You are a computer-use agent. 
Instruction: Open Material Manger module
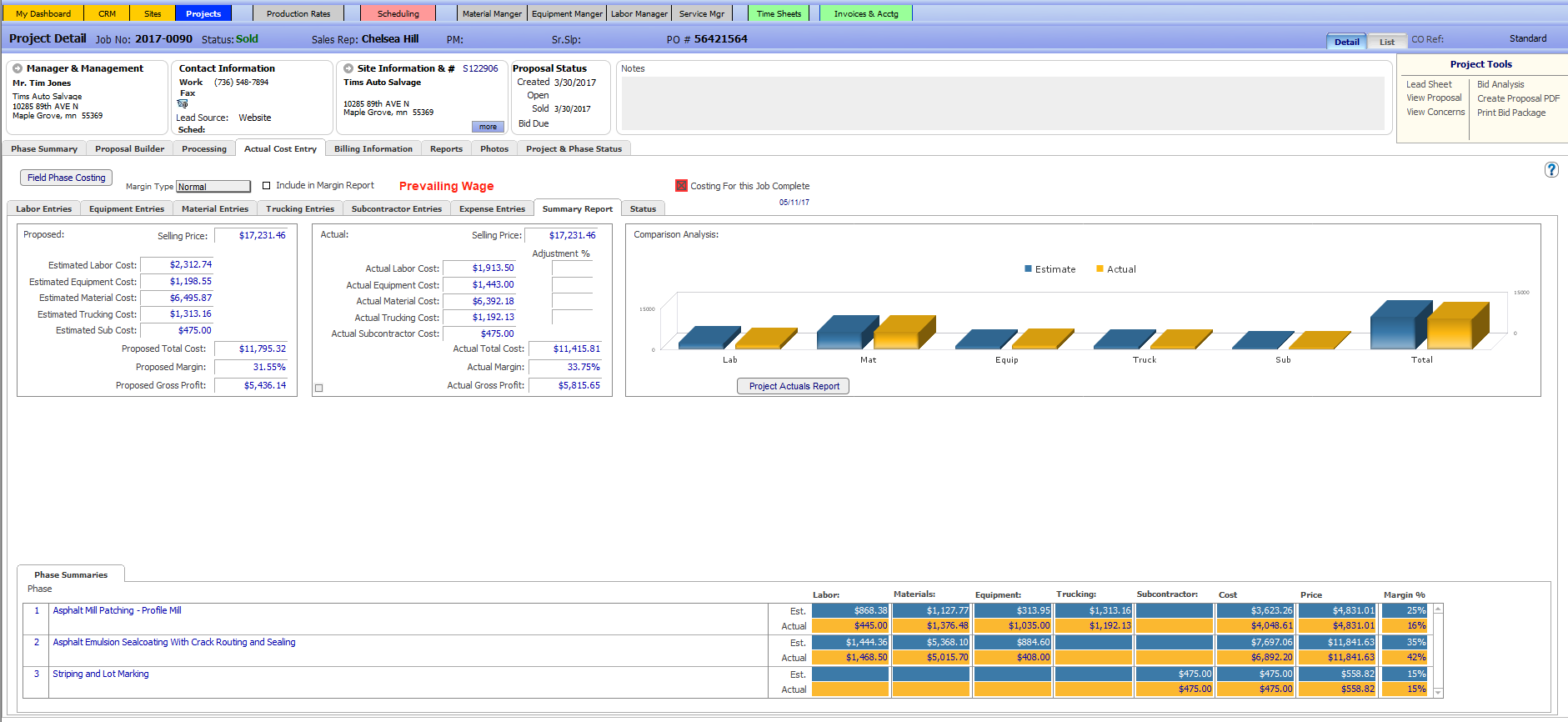pyautogui.click(x=492, y=13)
